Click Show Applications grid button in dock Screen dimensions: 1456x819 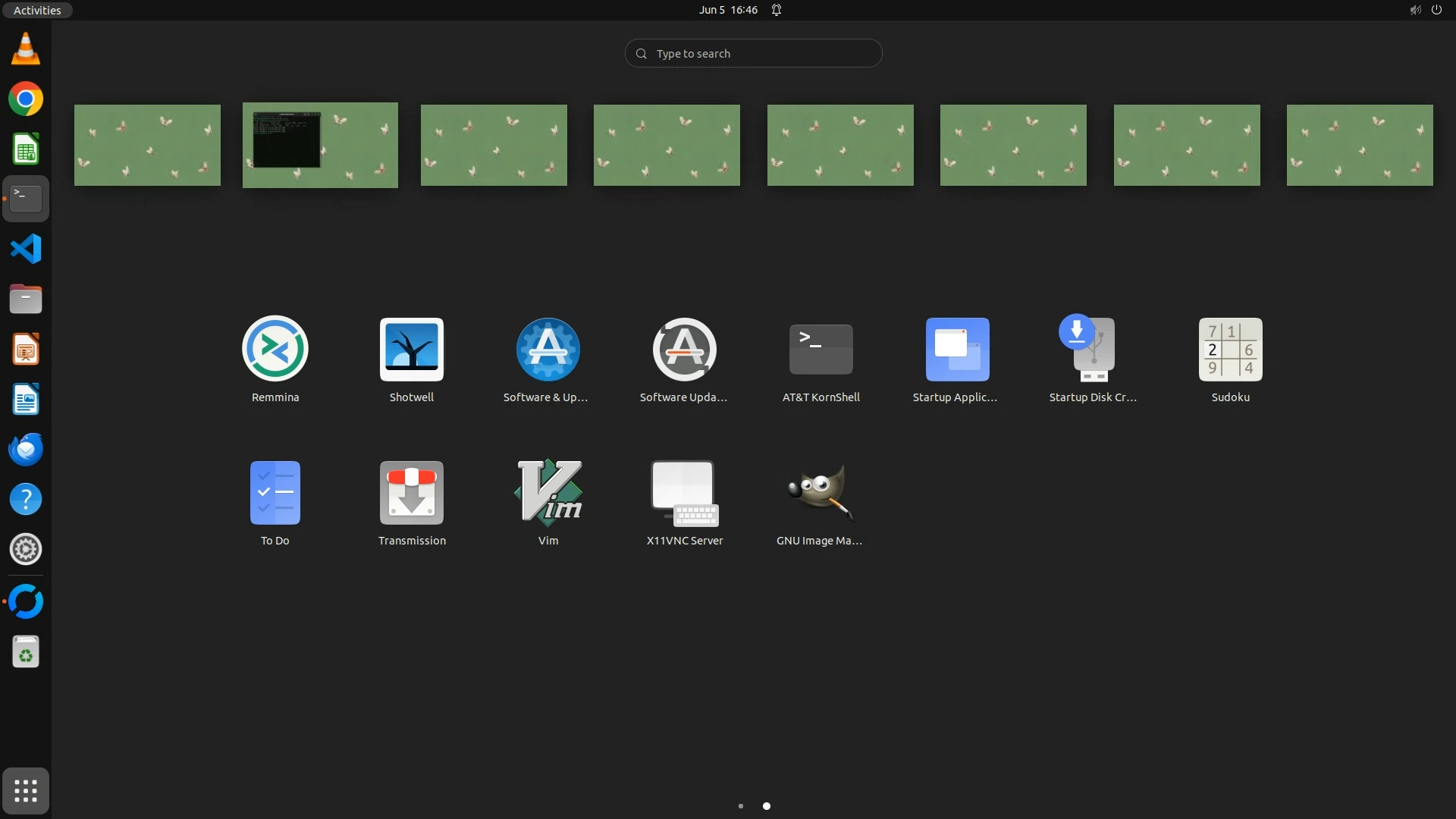click(26, 791)
